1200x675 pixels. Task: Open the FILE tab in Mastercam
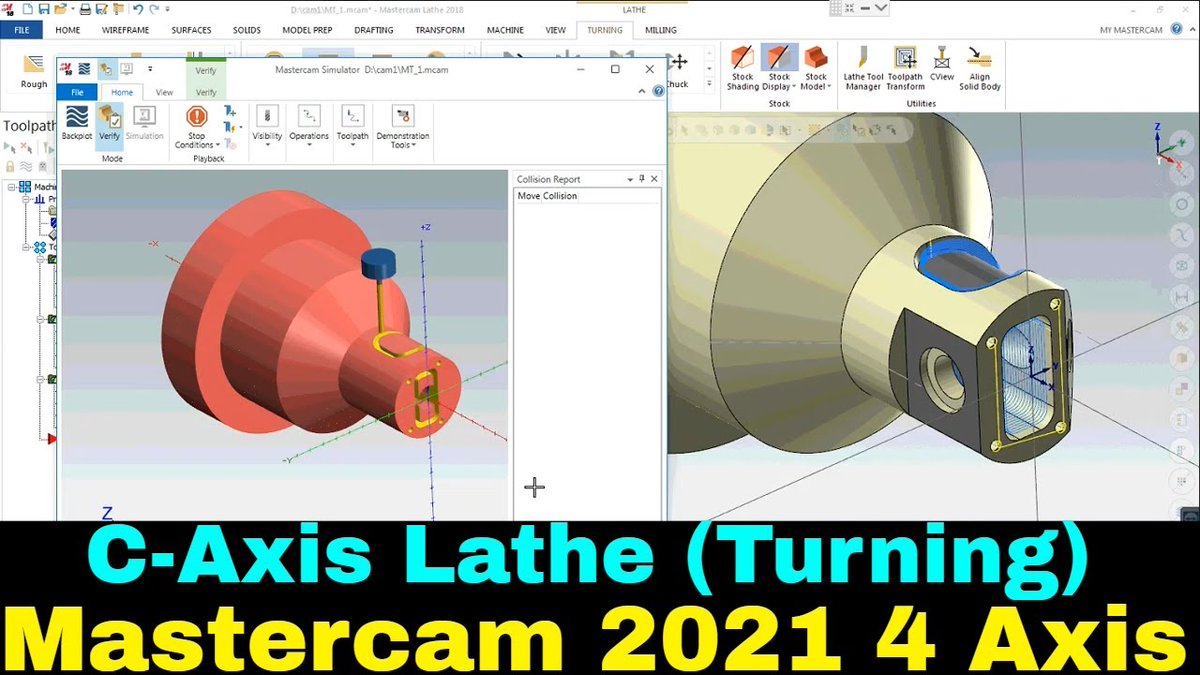tap(21, 30)
